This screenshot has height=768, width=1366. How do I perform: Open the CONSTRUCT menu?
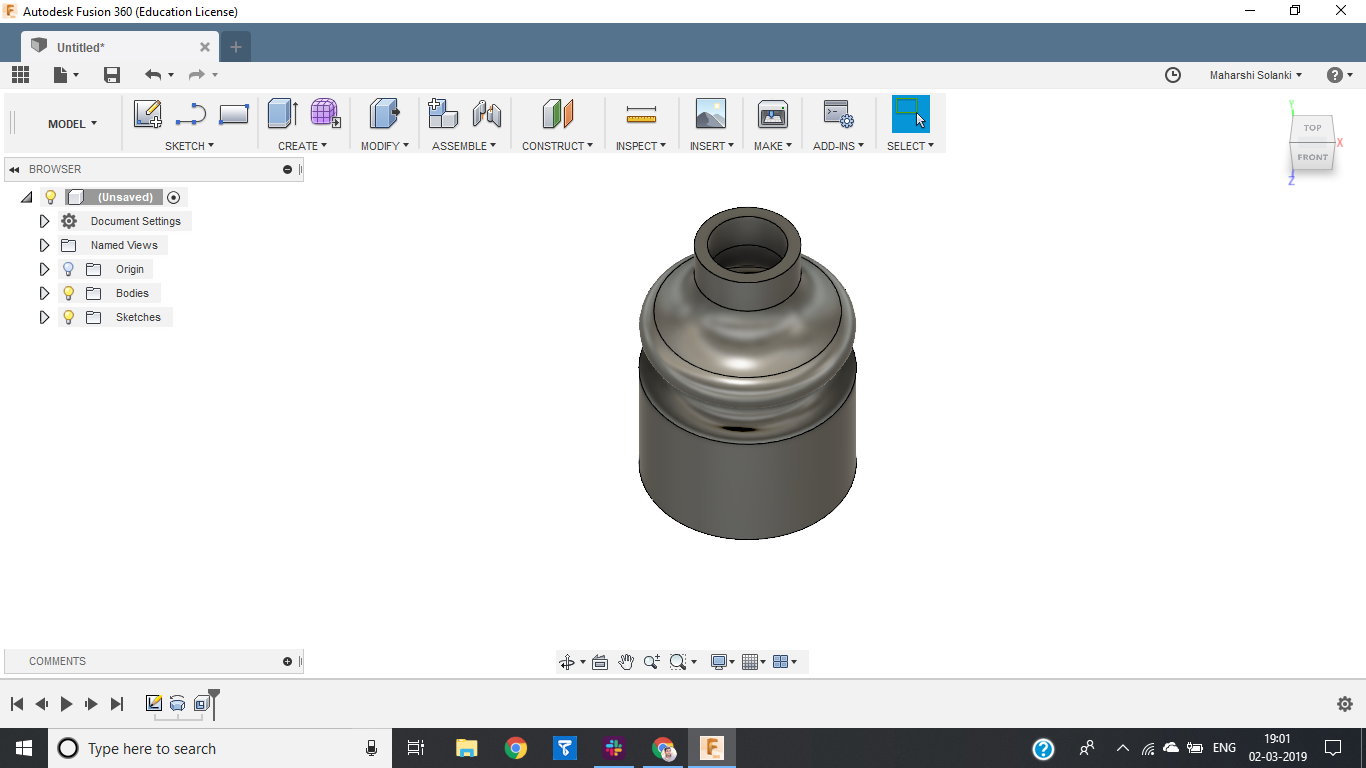pos(557,146)
